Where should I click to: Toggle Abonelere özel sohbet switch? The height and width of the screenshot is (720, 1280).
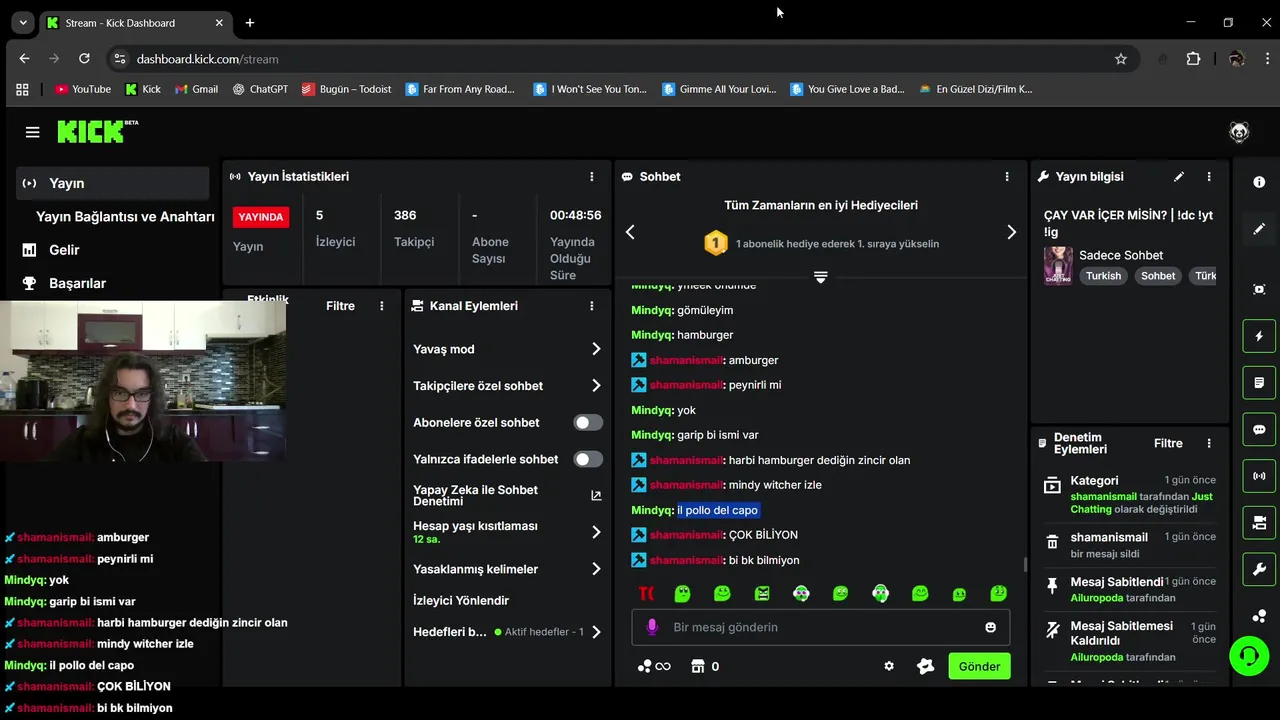[588, 422]
